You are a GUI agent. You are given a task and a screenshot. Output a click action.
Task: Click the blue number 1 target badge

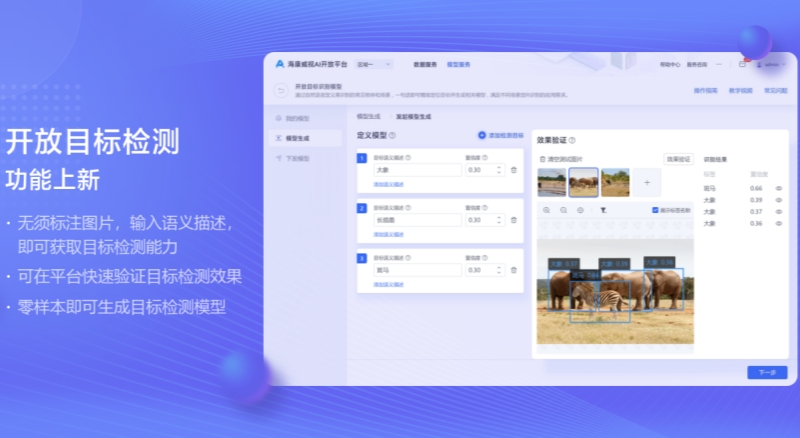pyautogui.click(x=362, y=158)
